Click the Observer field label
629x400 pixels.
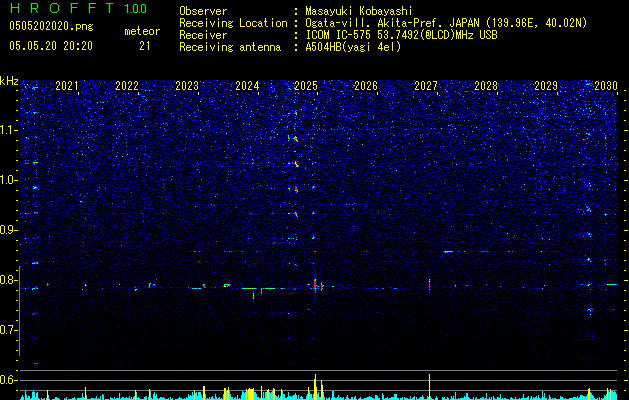(x=203, y=11)
